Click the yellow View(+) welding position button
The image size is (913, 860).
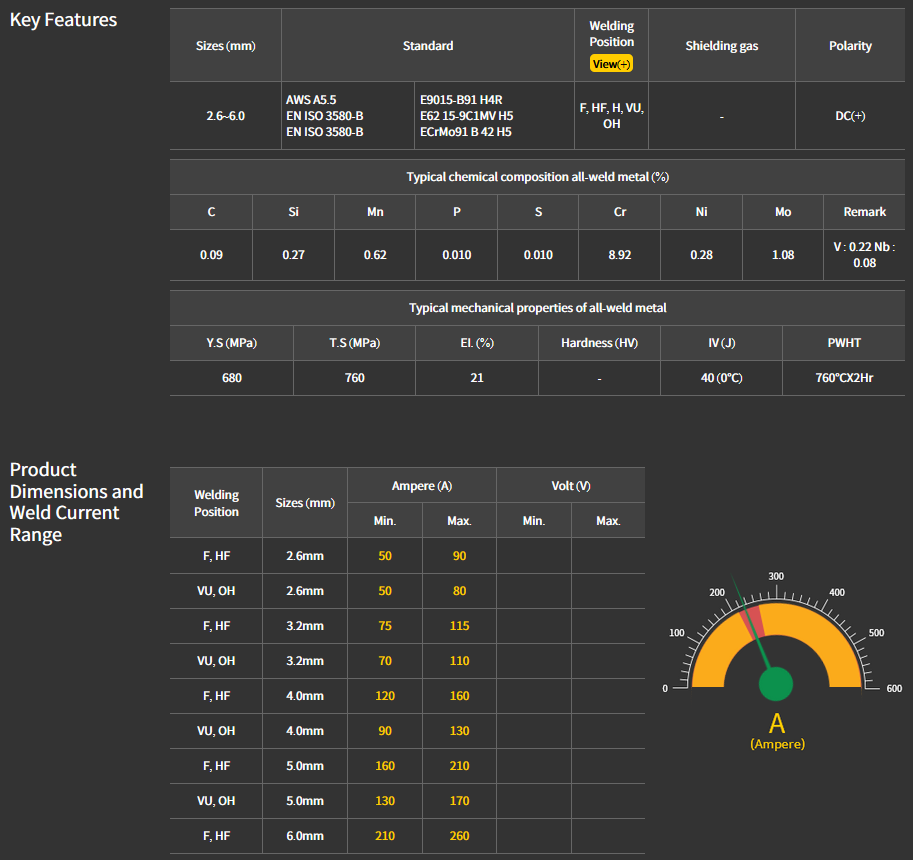[611, 64]
